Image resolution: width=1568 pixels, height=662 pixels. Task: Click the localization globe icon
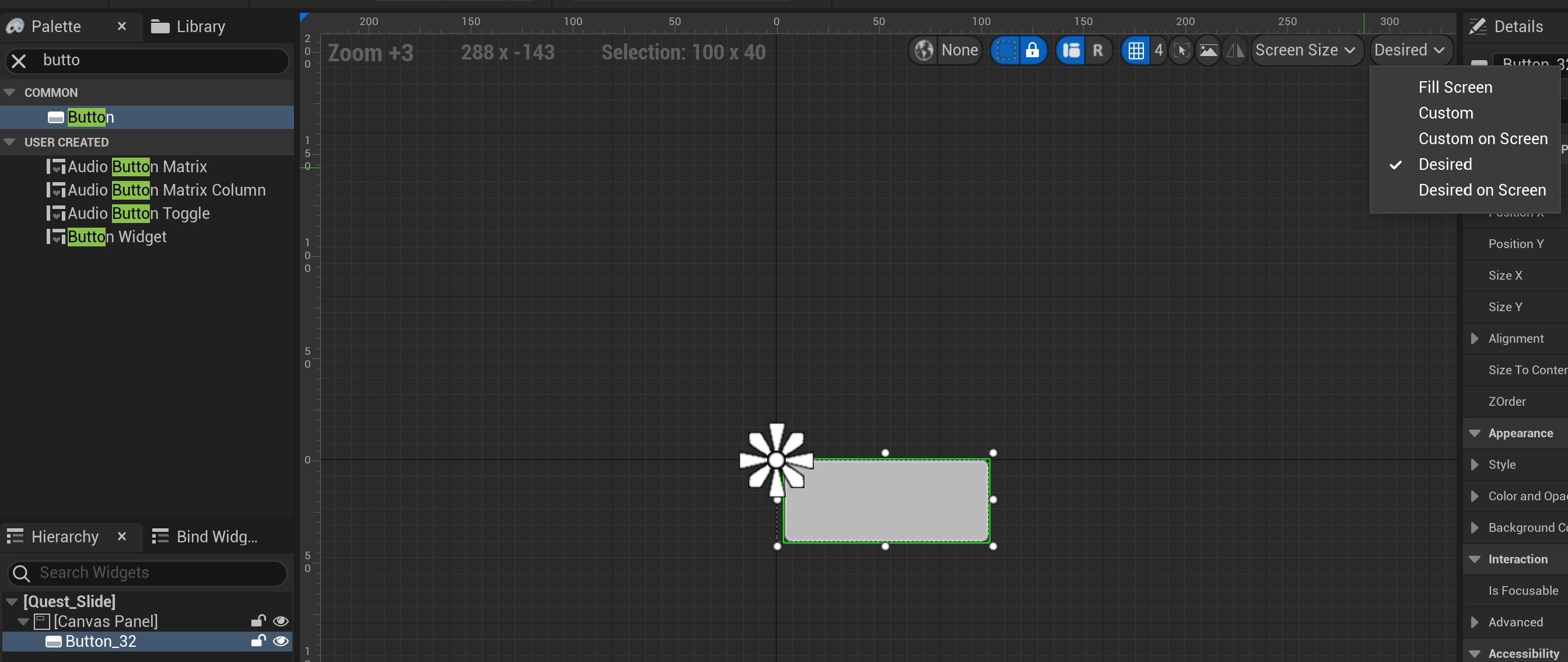click(923, 50)
